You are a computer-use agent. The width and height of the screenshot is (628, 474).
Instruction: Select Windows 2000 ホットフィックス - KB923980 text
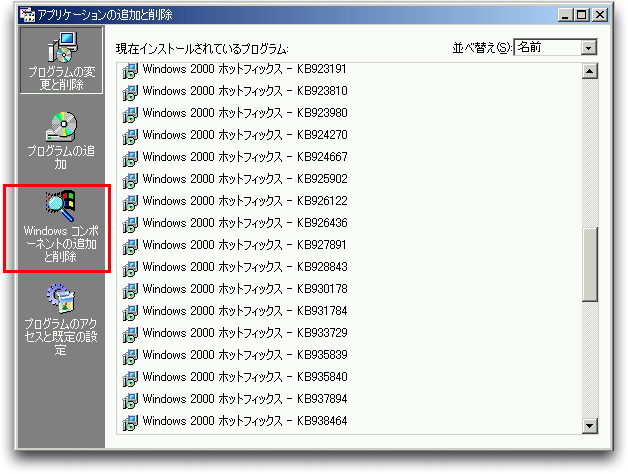click(x=245, y=113)
